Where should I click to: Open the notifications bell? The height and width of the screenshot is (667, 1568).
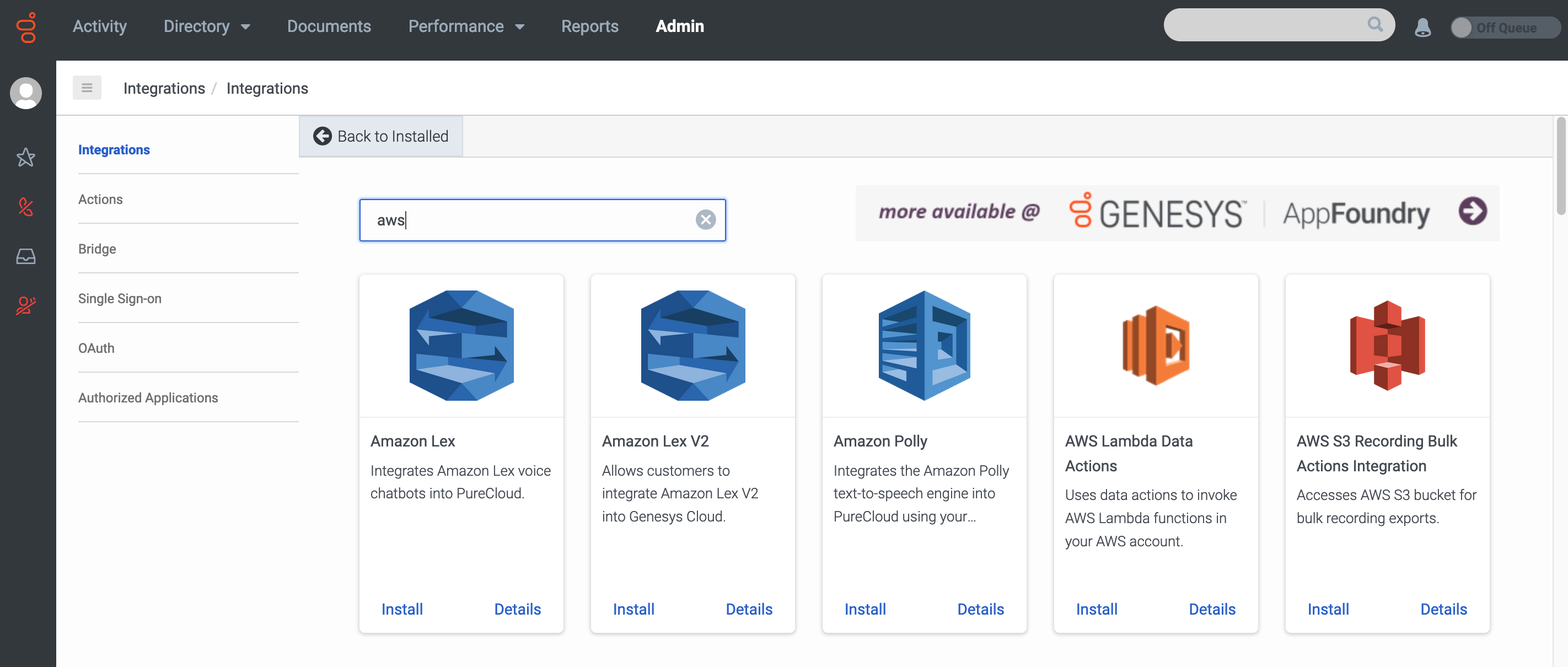pos(1422,28)
